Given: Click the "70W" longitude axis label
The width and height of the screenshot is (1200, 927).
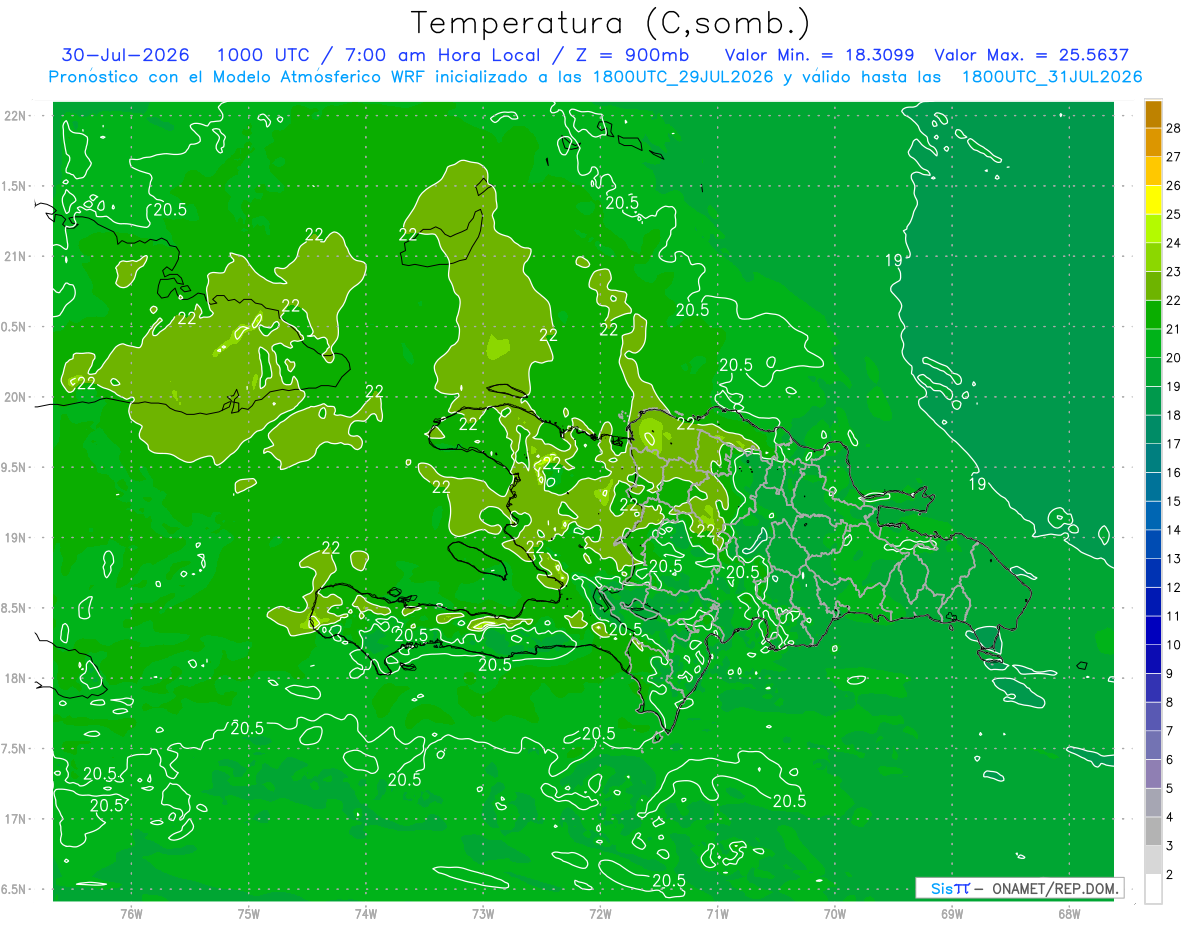Looking at the screenshot, I should 835,913.
